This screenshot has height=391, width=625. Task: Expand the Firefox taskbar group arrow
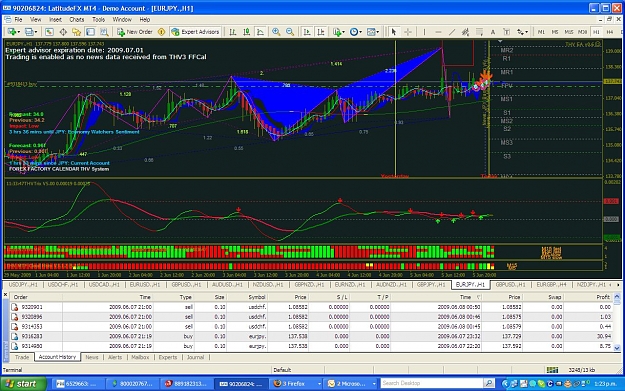(319, 384)
